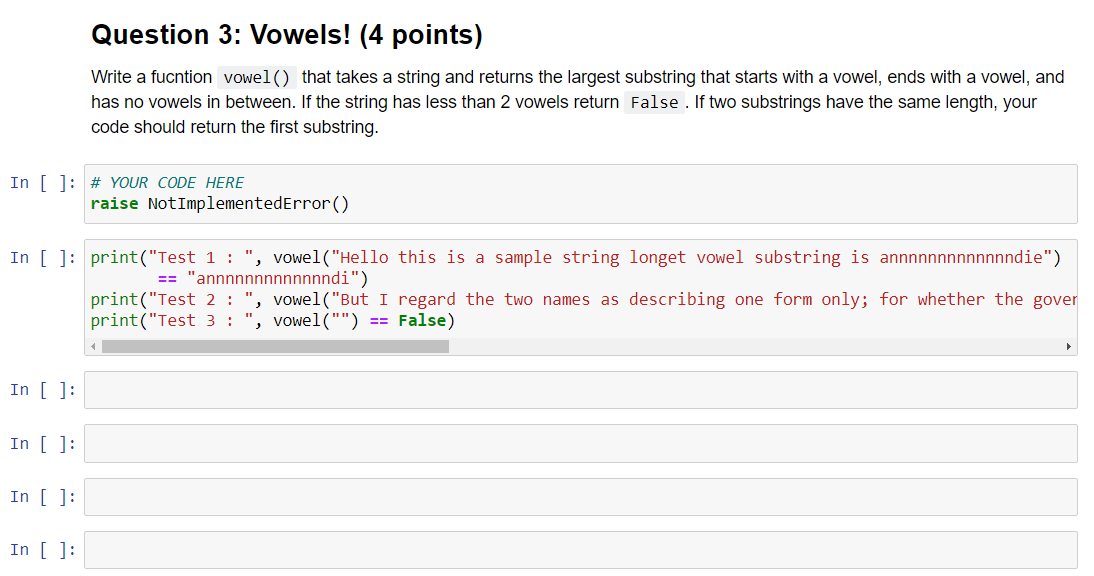Click the first empty code cell below the tests
This screenshot has width=1094, height=576.
580,390
